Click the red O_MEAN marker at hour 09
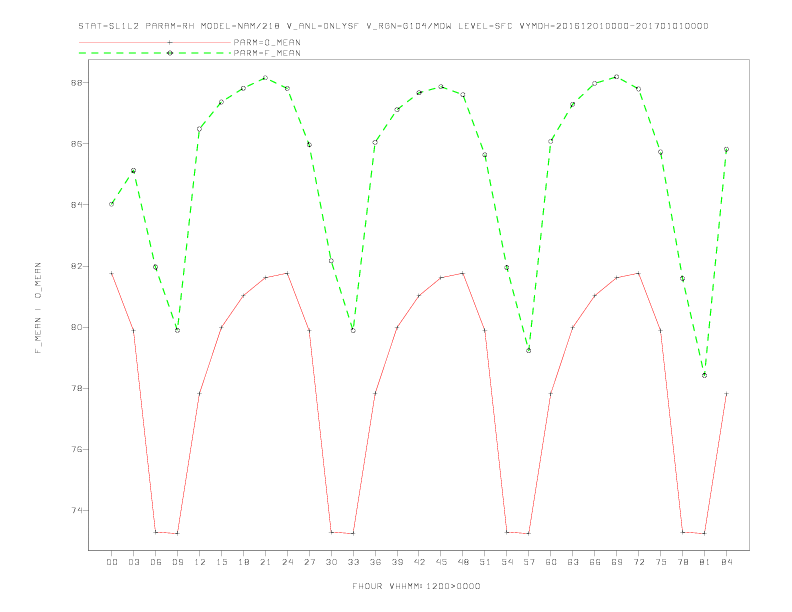792x612 pixels. click(x=177, y=533)
